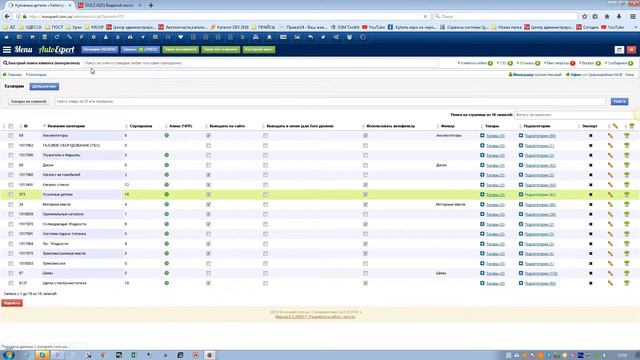Click the refresh arrow toolbar icon
640x360 pixels.
[x=57, y=37]
